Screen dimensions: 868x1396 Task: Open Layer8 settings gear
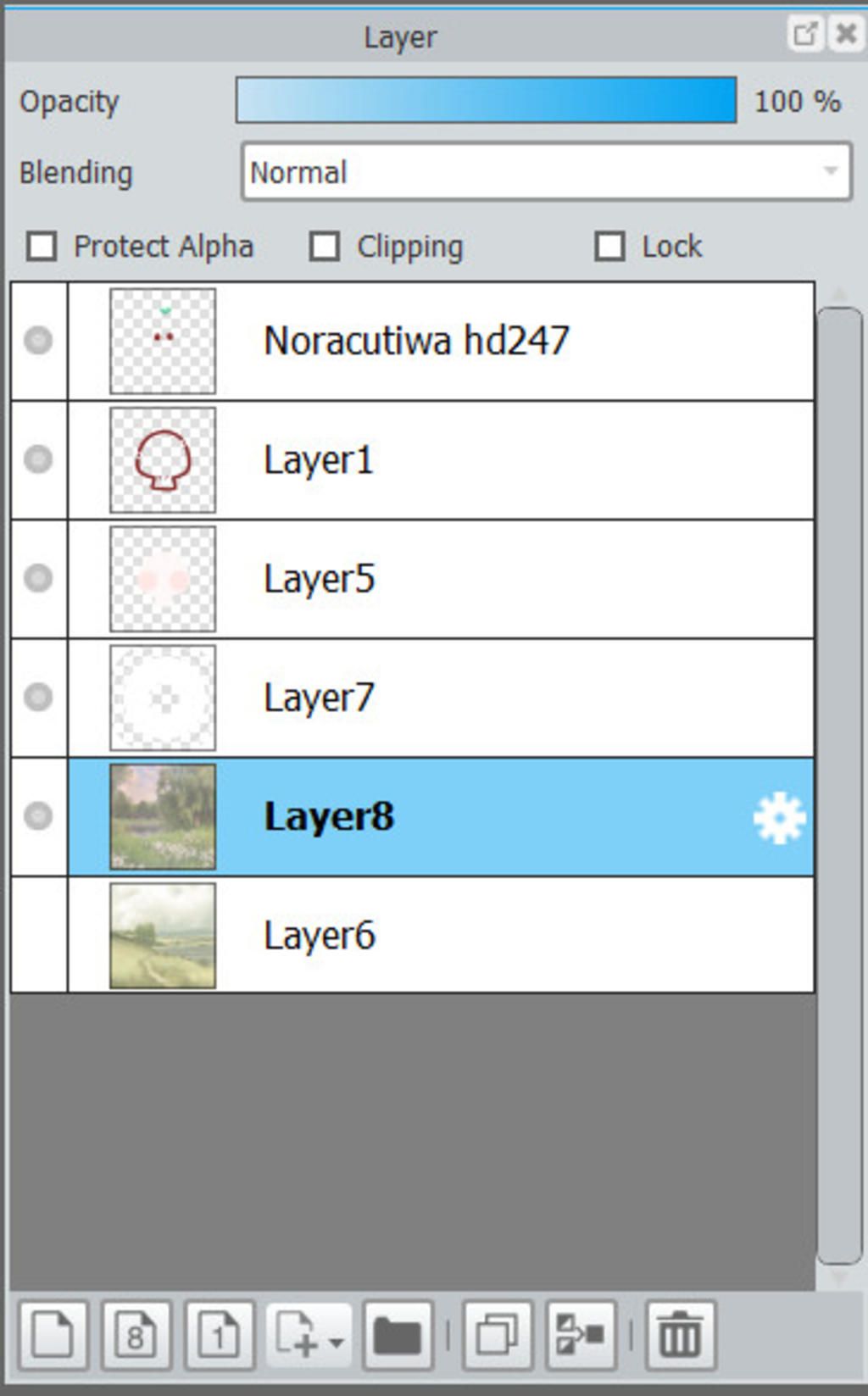(x=780, y=817)
